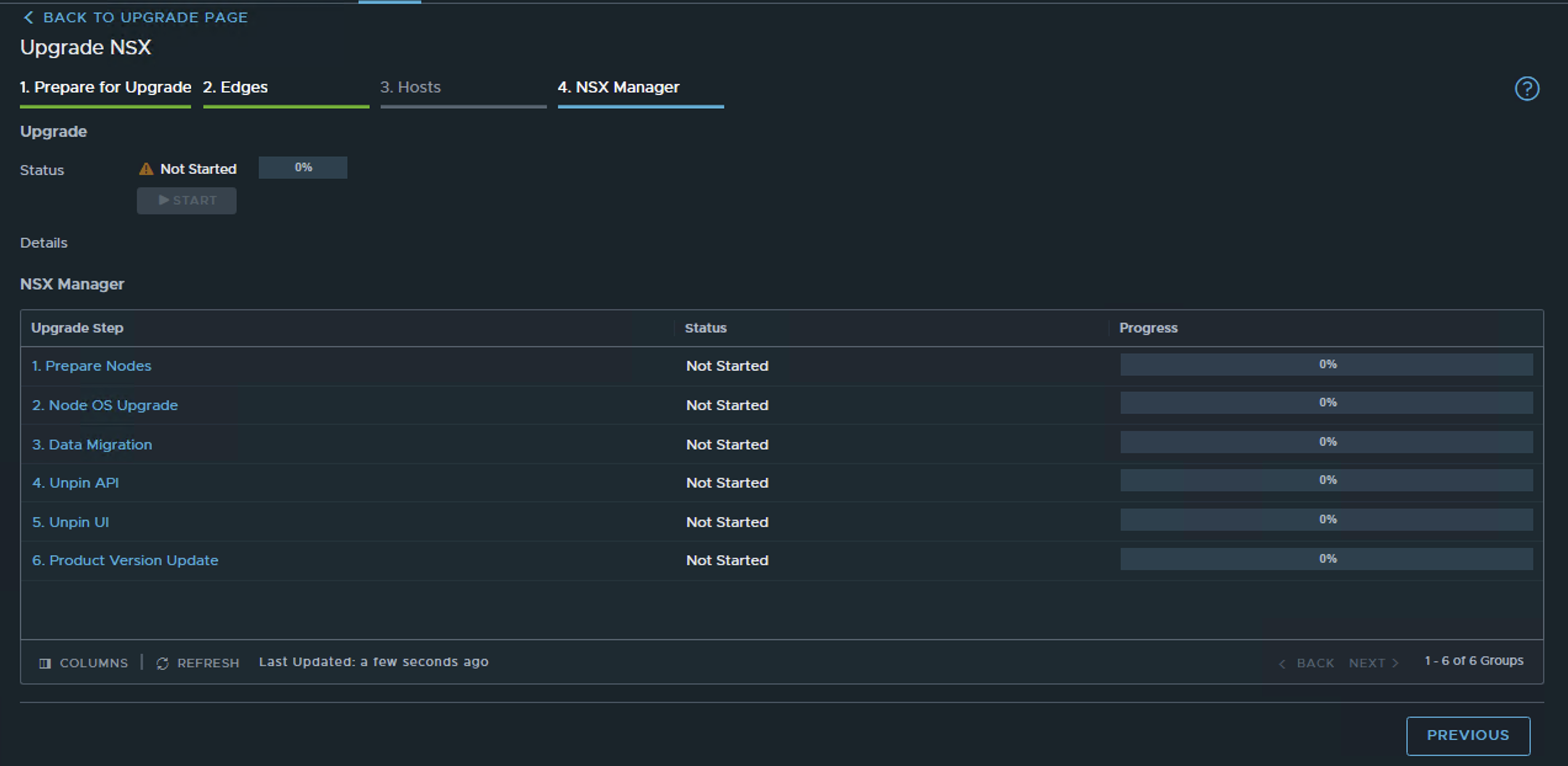
Task: Click the Not Started warning triangle icon
Action: point(146,169)
